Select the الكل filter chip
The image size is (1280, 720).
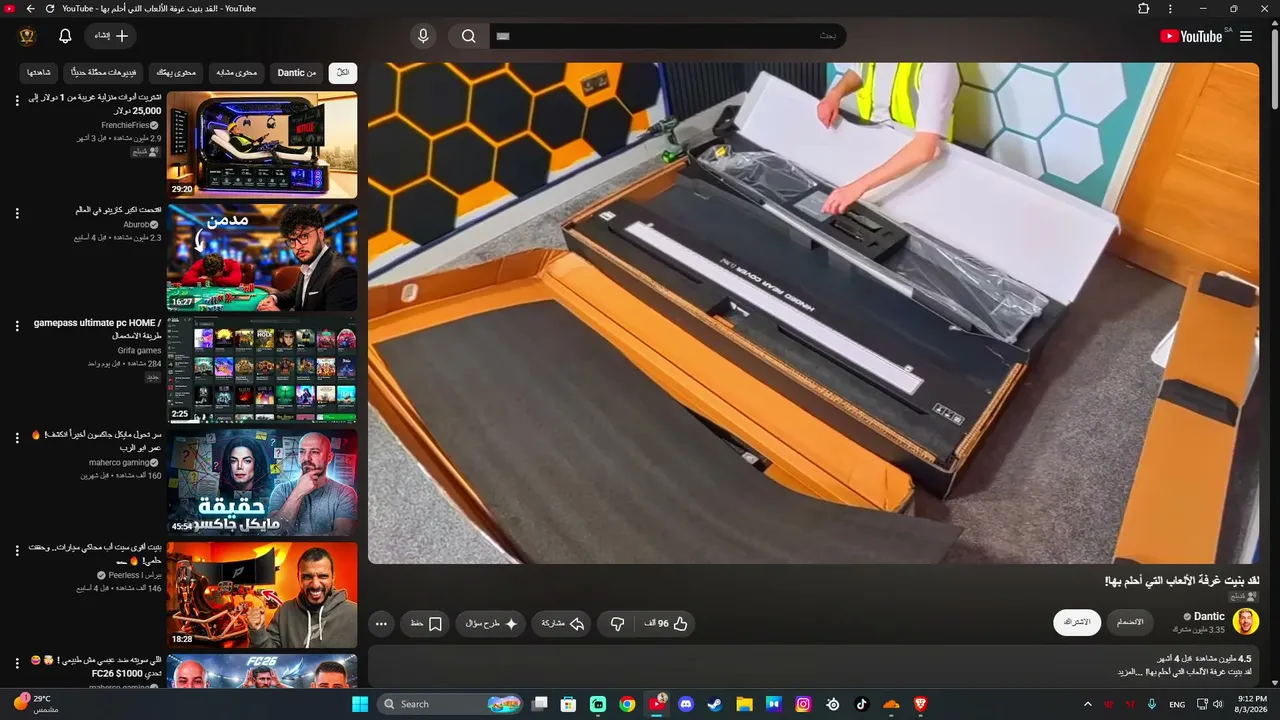(343, 72)
